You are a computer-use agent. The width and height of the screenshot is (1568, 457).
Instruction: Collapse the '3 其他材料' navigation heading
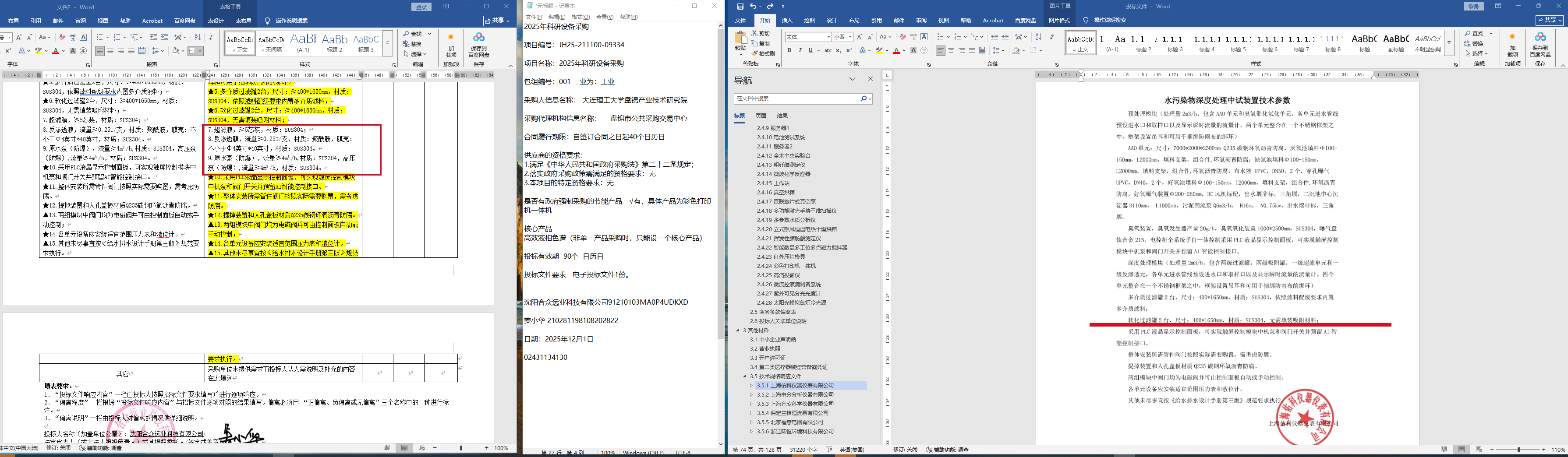pyautogui.click(x=738, y=330)
